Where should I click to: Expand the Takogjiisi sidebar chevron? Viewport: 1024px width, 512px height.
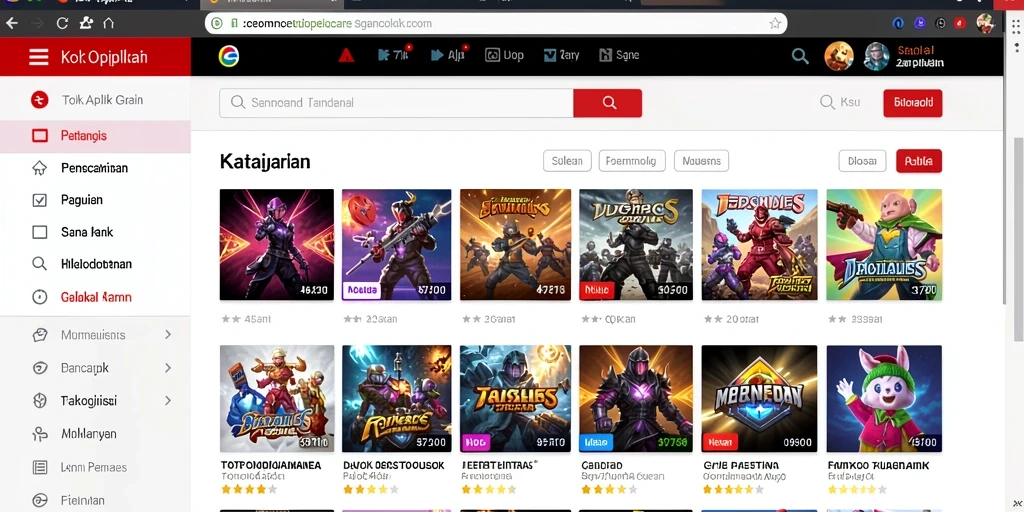(168, 400)
